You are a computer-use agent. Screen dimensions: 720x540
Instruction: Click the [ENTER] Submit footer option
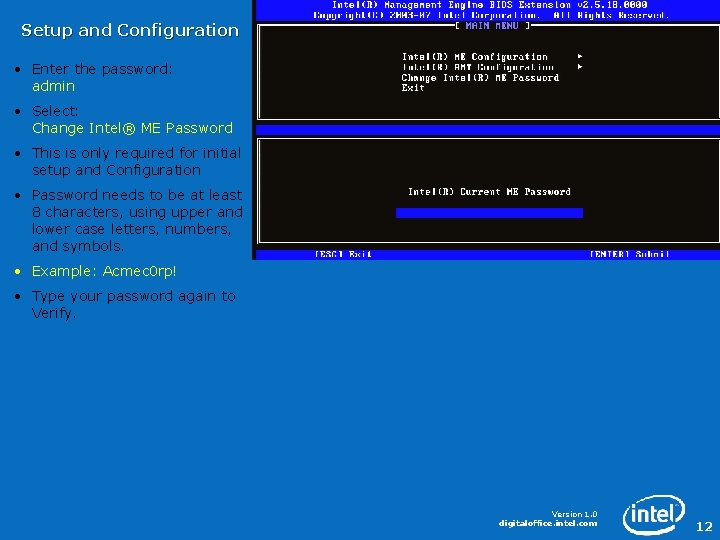(629, 254)
